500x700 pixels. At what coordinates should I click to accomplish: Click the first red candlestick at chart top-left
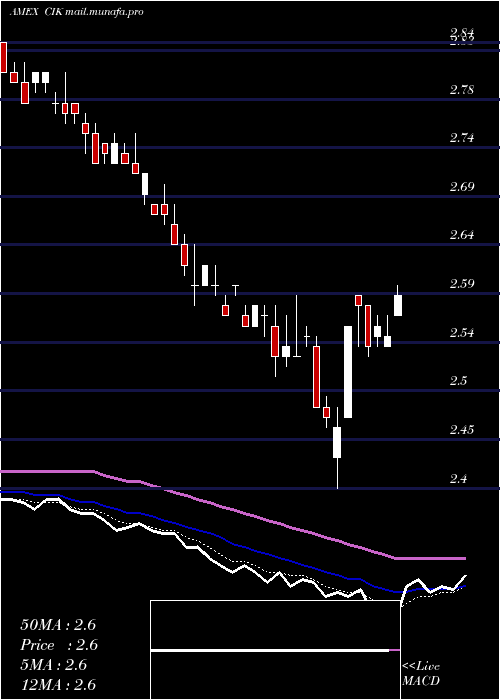4,57
